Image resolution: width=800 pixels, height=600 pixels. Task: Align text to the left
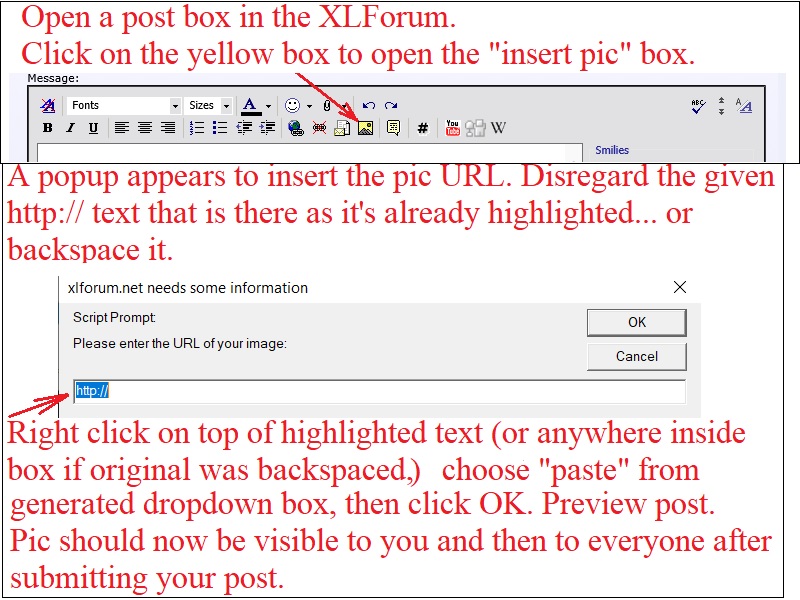tap(121, 128)
